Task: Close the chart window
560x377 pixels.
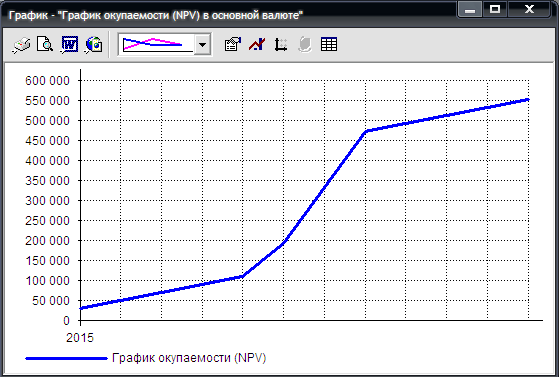Action: 529,9
